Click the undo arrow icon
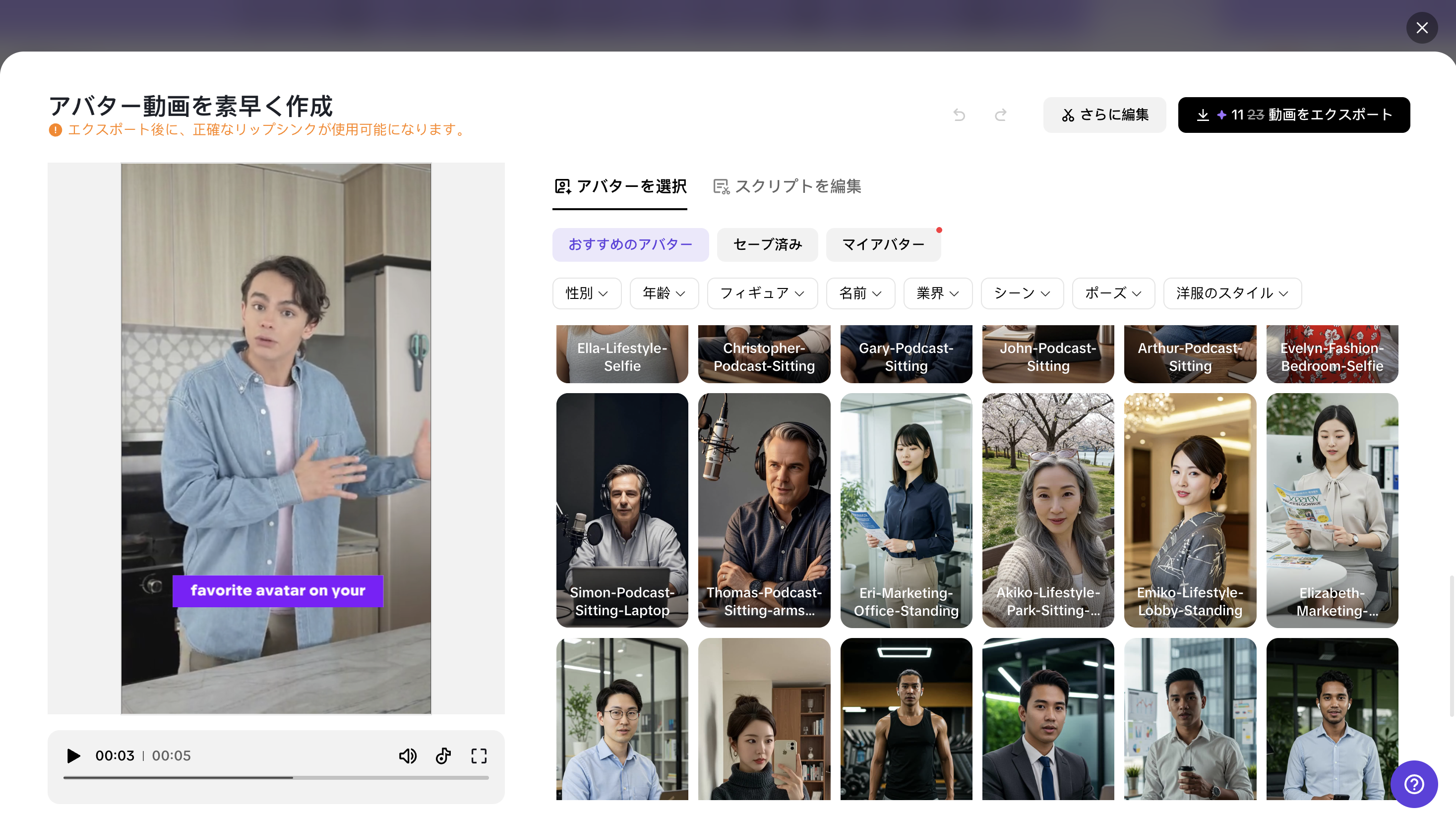The image size is (1456, 813). point(959,115)
